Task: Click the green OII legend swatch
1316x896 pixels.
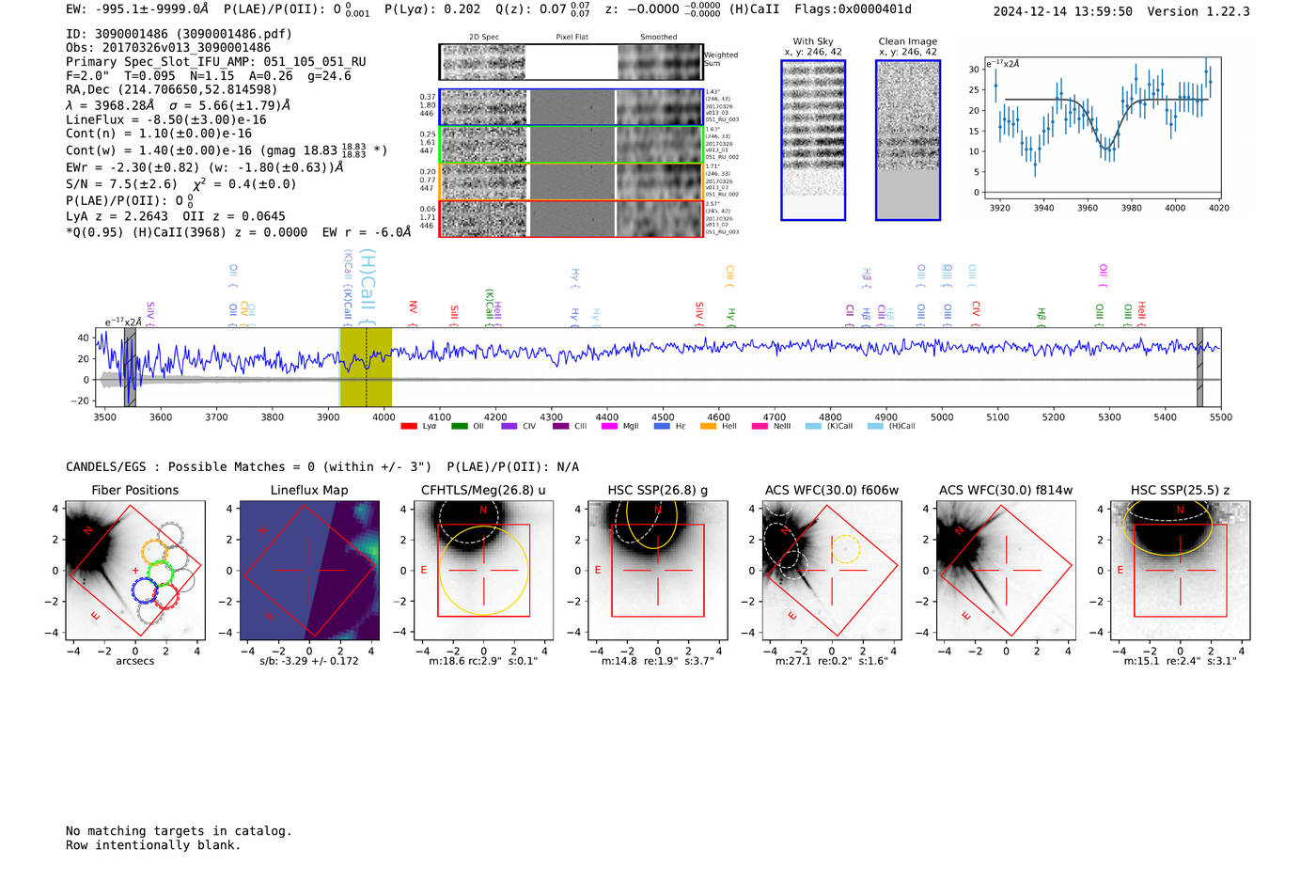Action: [x=459, y=426]
